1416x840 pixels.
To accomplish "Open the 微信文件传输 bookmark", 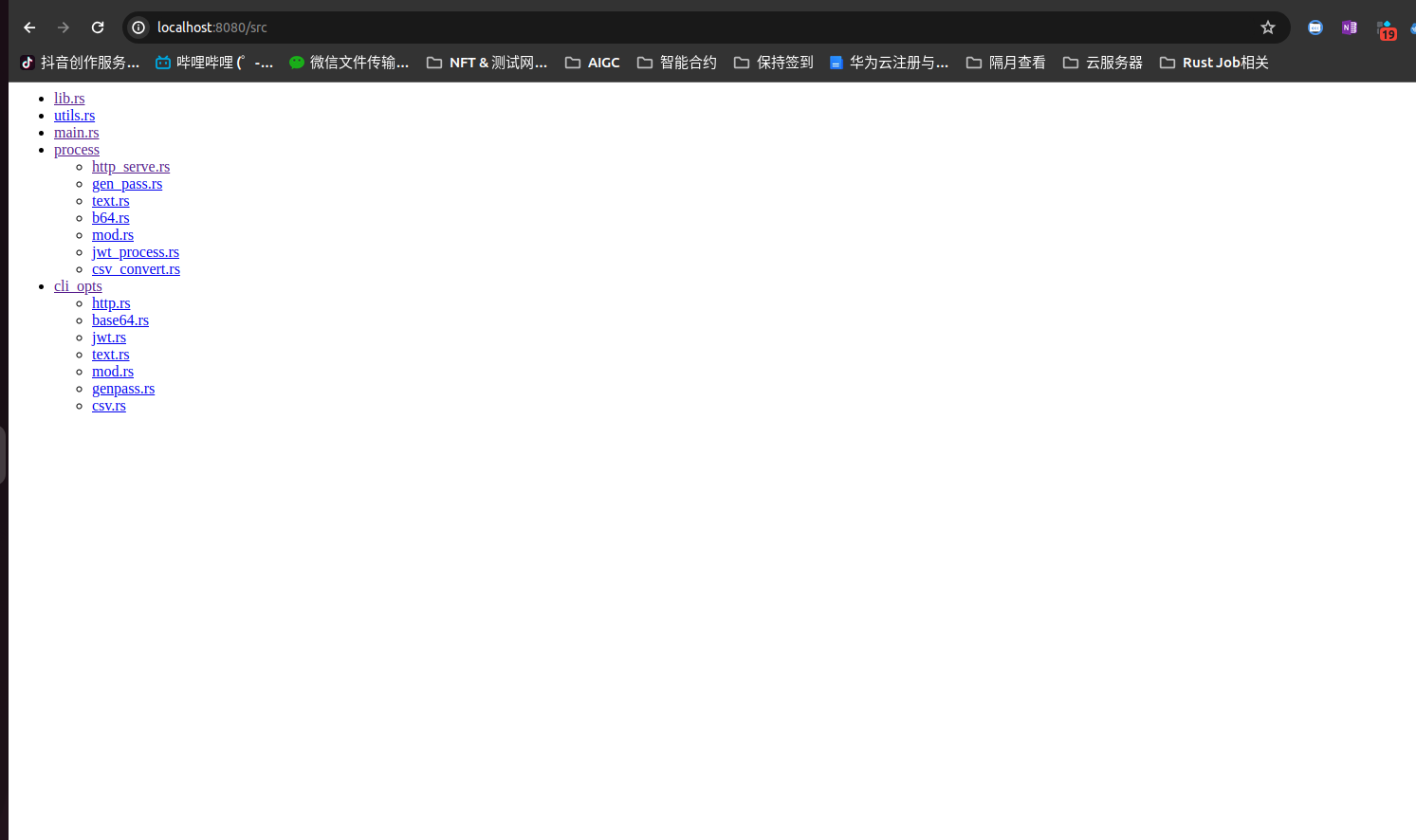I will point(349,63).
